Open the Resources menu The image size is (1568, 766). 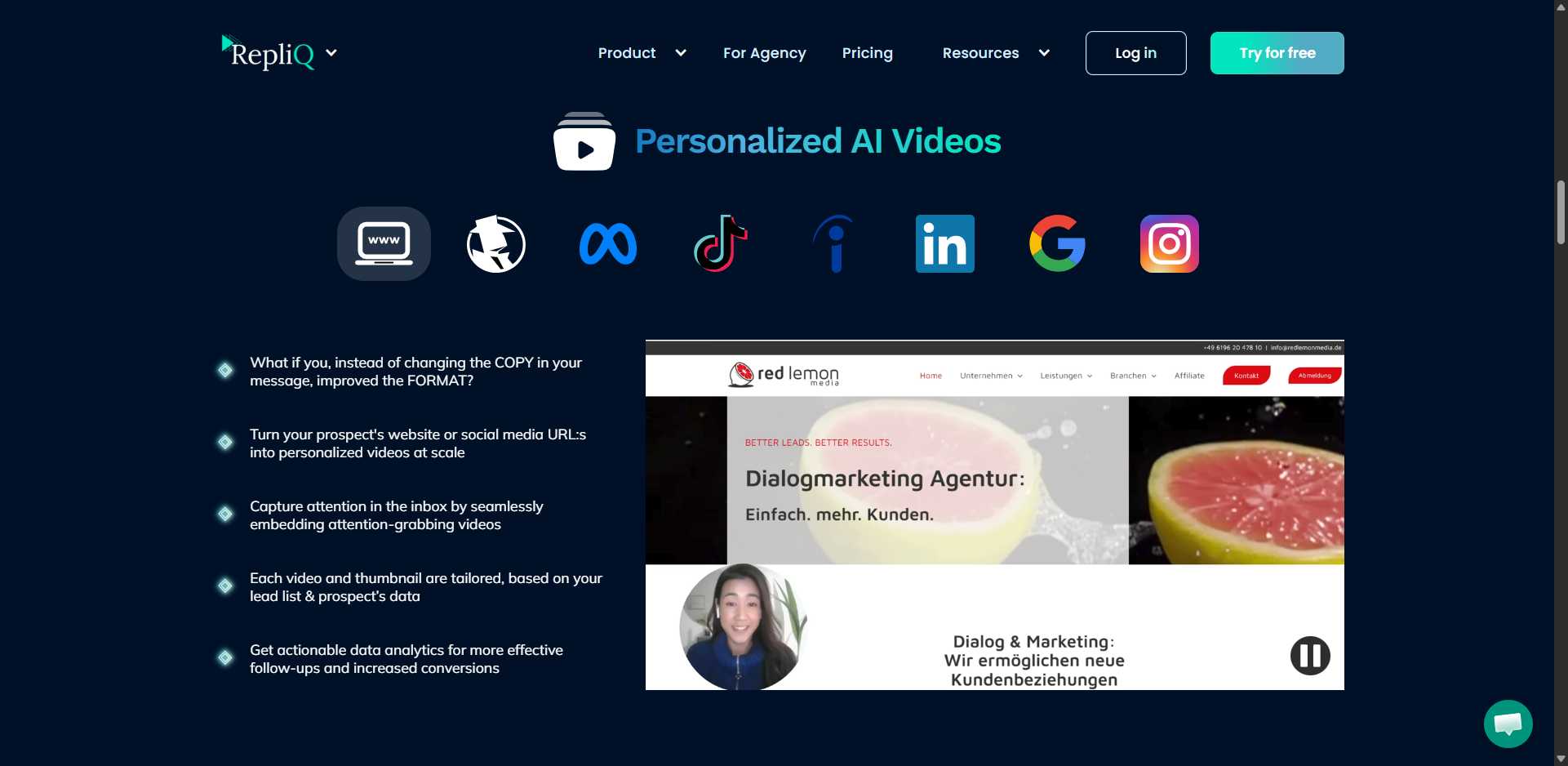click(x=981, y=53)
